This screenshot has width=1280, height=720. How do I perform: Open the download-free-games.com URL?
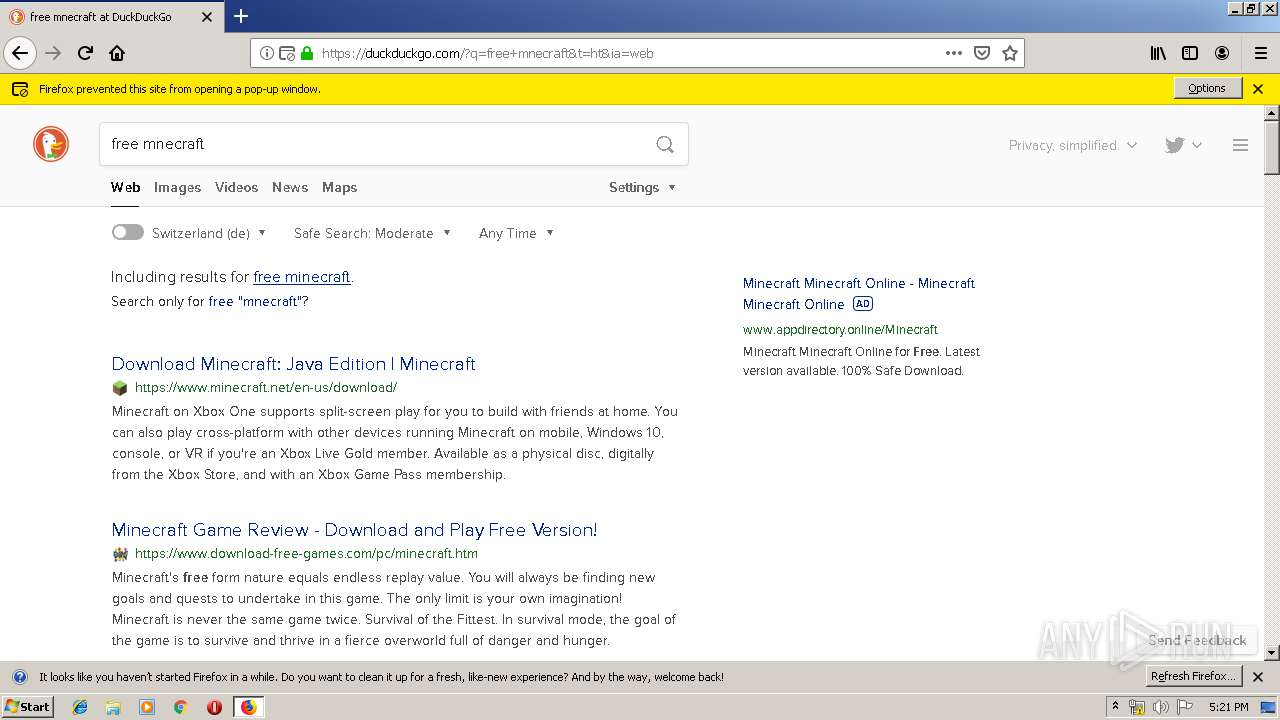306,554
